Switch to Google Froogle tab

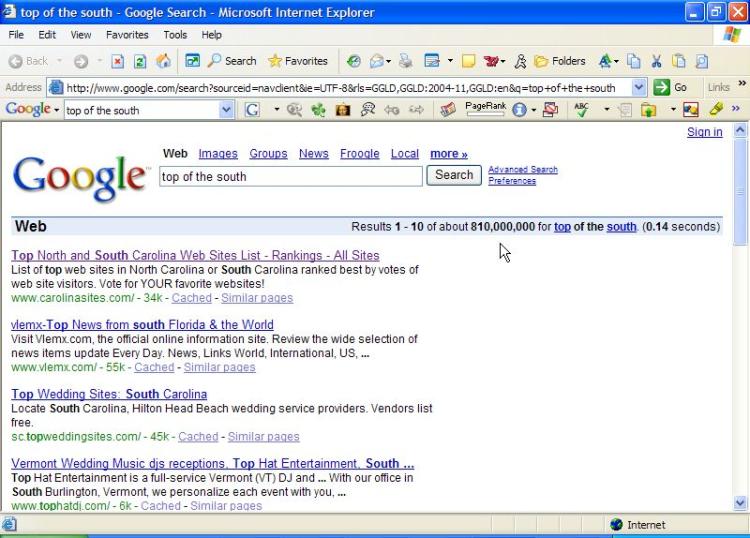coord(360,154)
